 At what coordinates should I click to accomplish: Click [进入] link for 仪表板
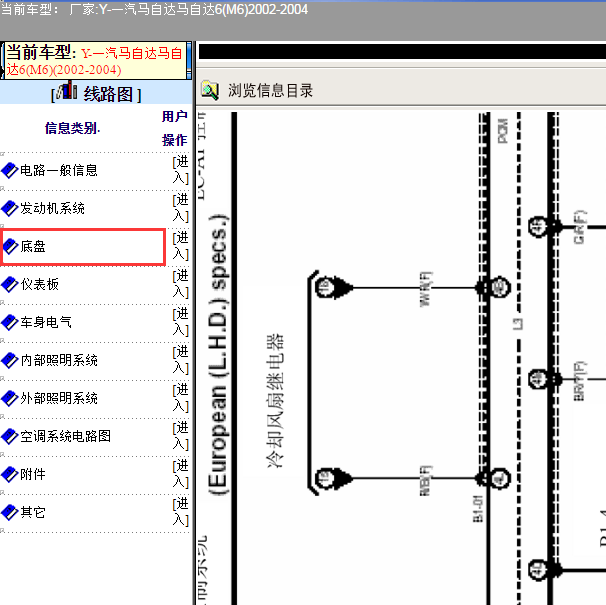point(180,284)
